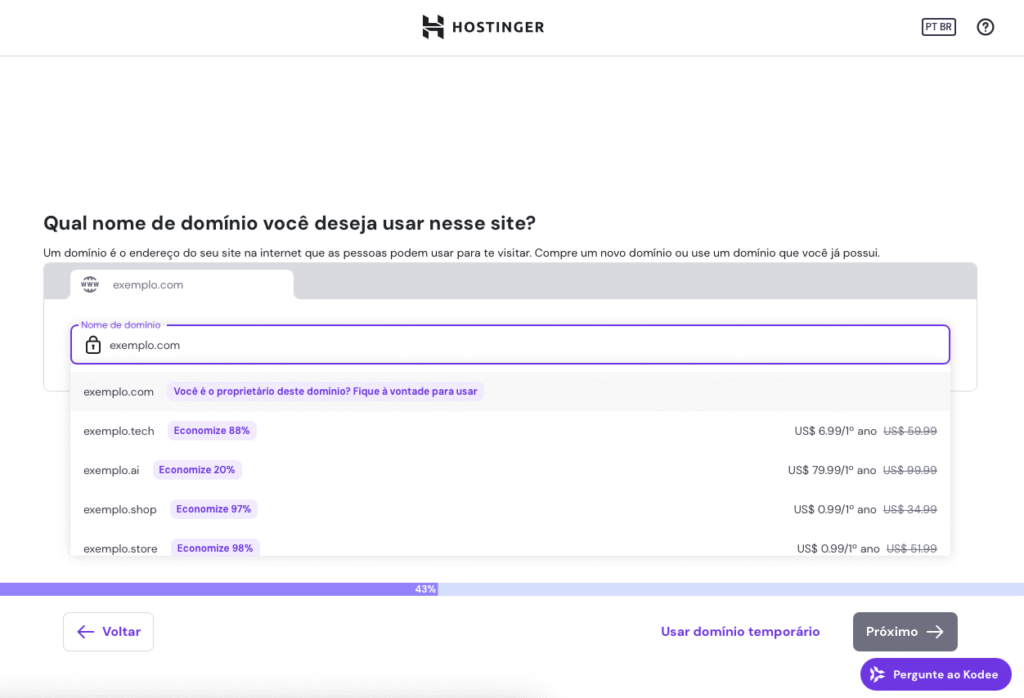Click the 43% progress bar
The height and width of the screenshot is (698, 1024).
(x=424, y=589)
